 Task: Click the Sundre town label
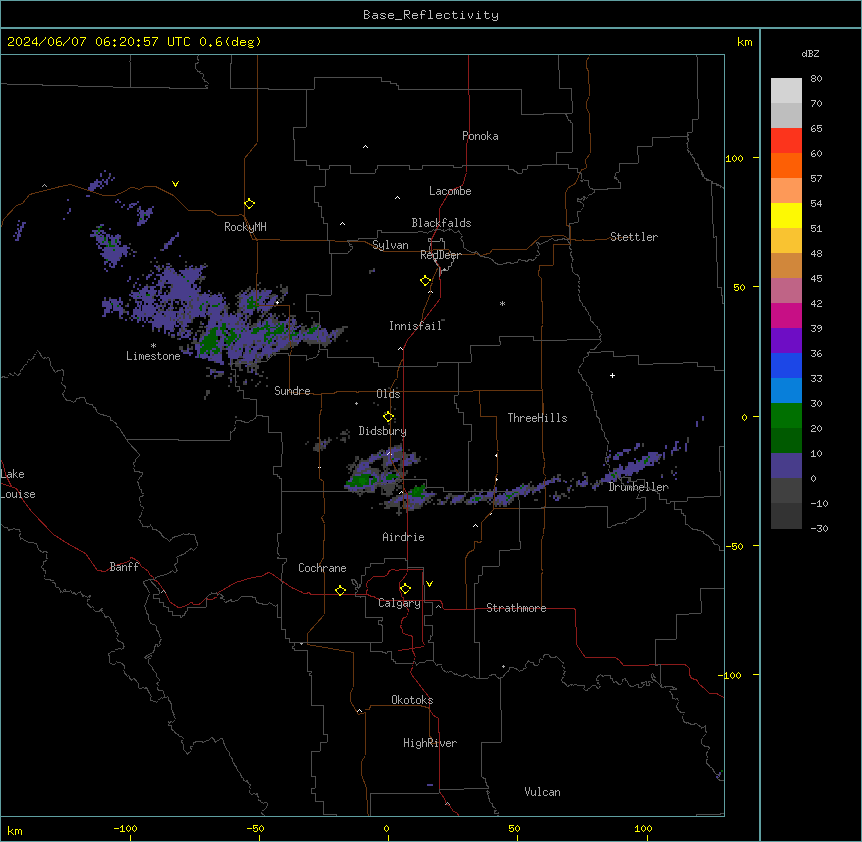292,391
